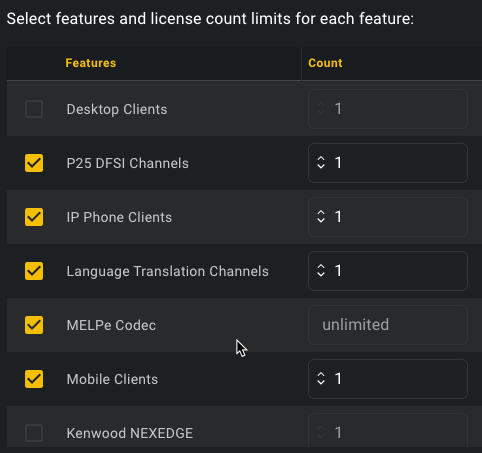This screenshot has height=453, width=482.
Task: Sort by the Count column header
Action: (x=325, y=63)
